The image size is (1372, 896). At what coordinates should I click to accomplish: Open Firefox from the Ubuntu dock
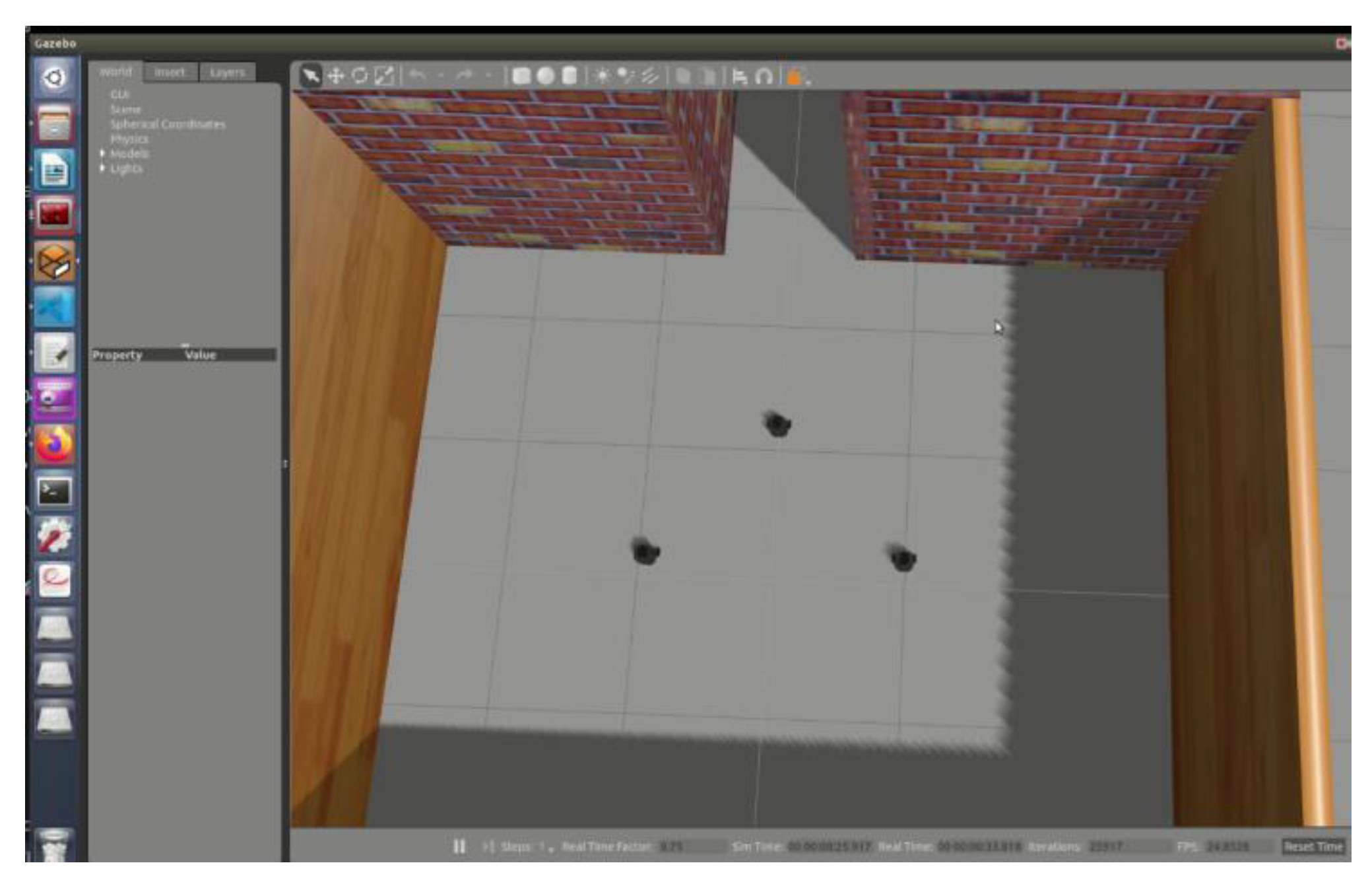pos(54,443)
